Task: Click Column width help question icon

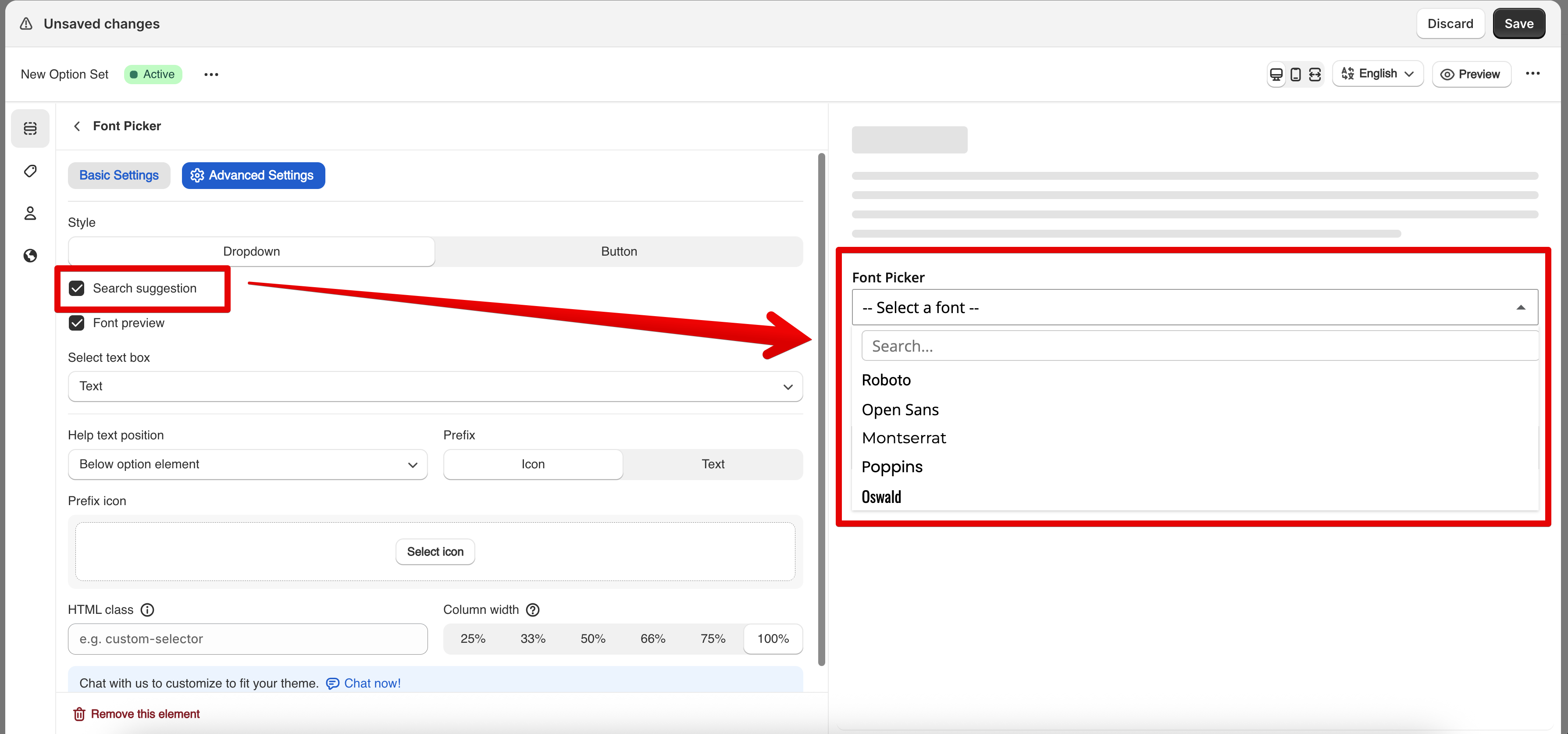Action: point(533,610)
